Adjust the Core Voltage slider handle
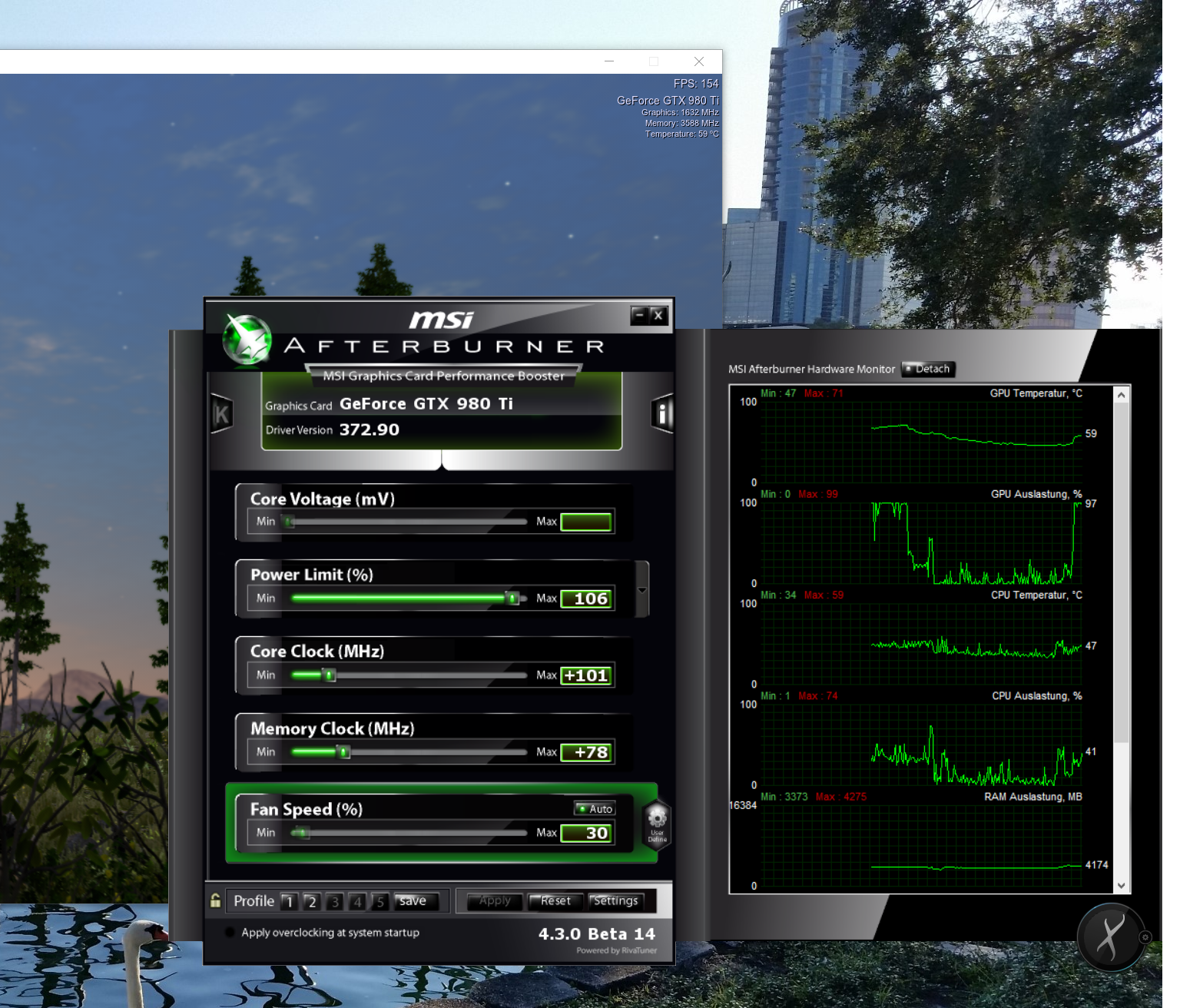This screenshot has height=1008, width=1180. 289,522
